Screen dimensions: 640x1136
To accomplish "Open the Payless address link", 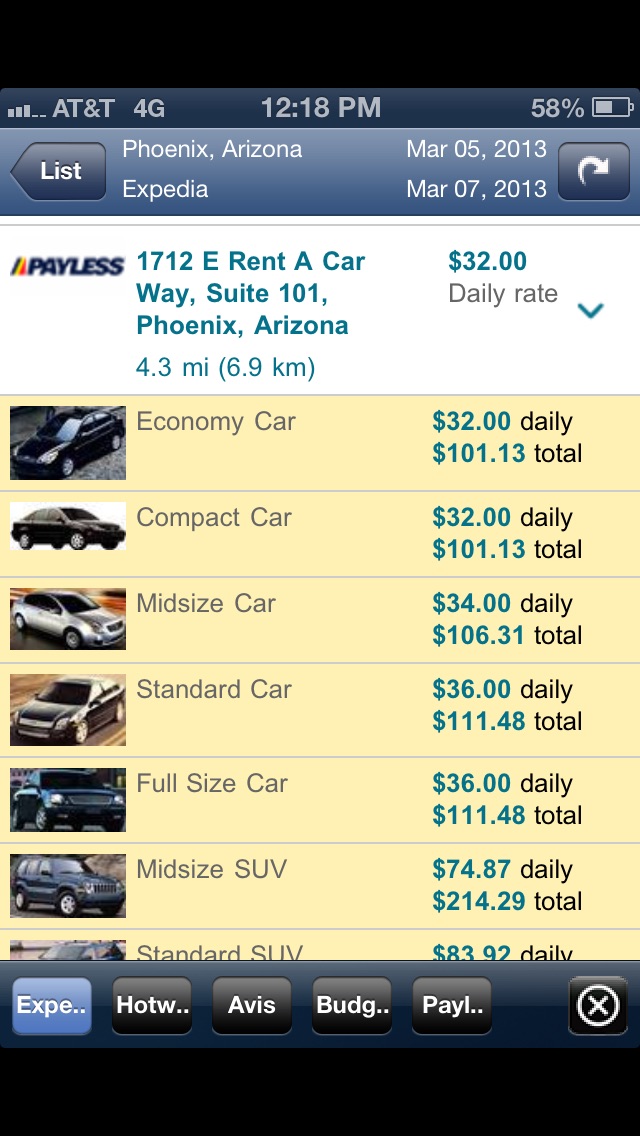I will pos(250,293).
